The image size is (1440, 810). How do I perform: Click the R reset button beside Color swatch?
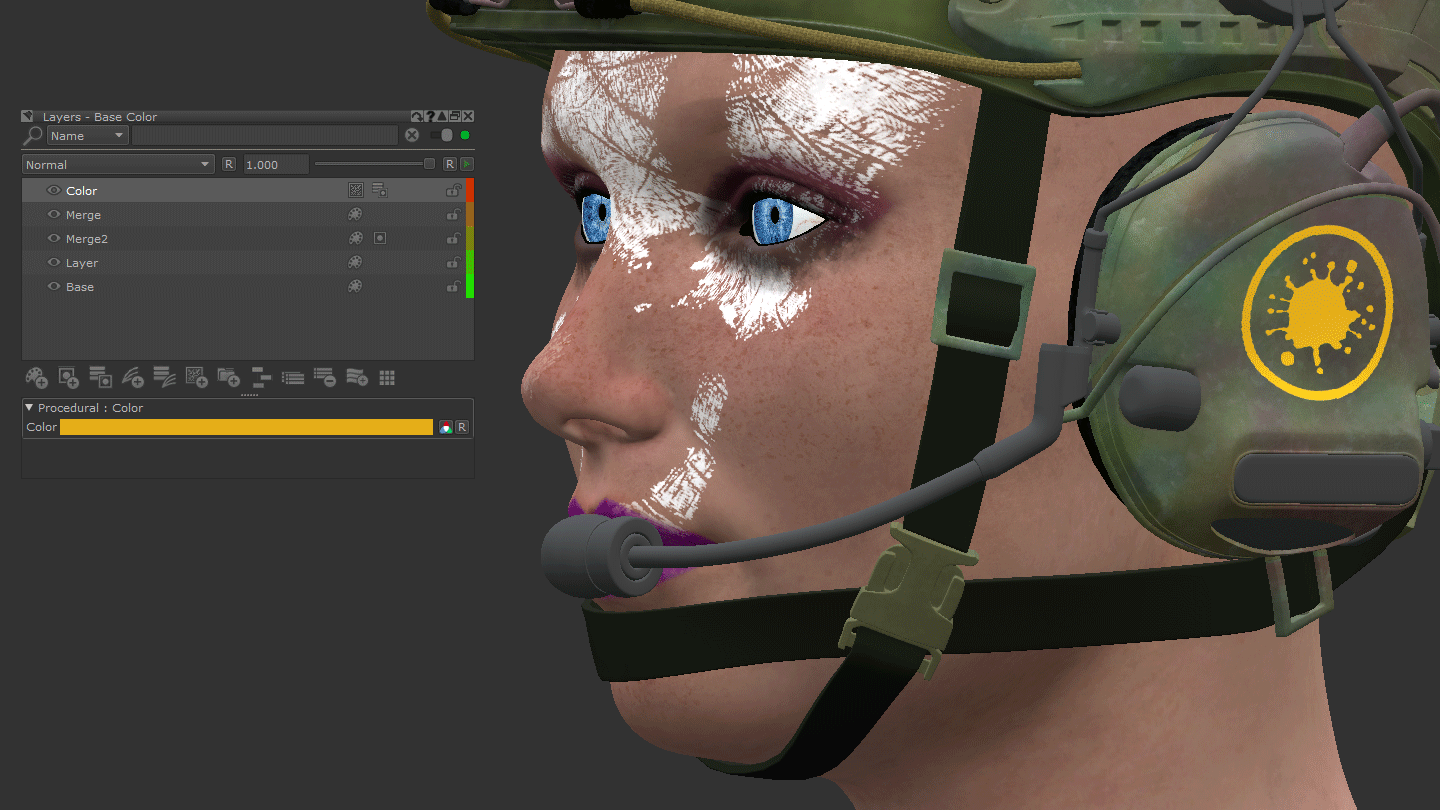pyautogui.click(x=462, y=427)
